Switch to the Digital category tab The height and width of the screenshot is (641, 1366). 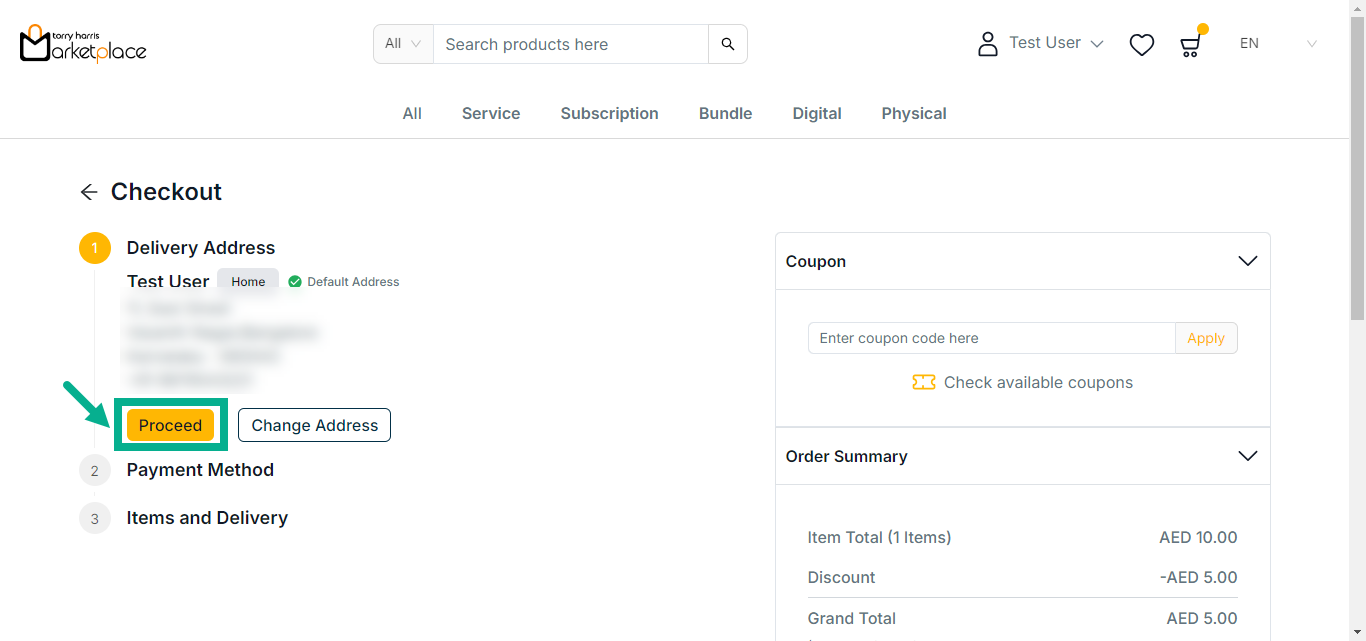pyautogui.click(x=816, y=114)
